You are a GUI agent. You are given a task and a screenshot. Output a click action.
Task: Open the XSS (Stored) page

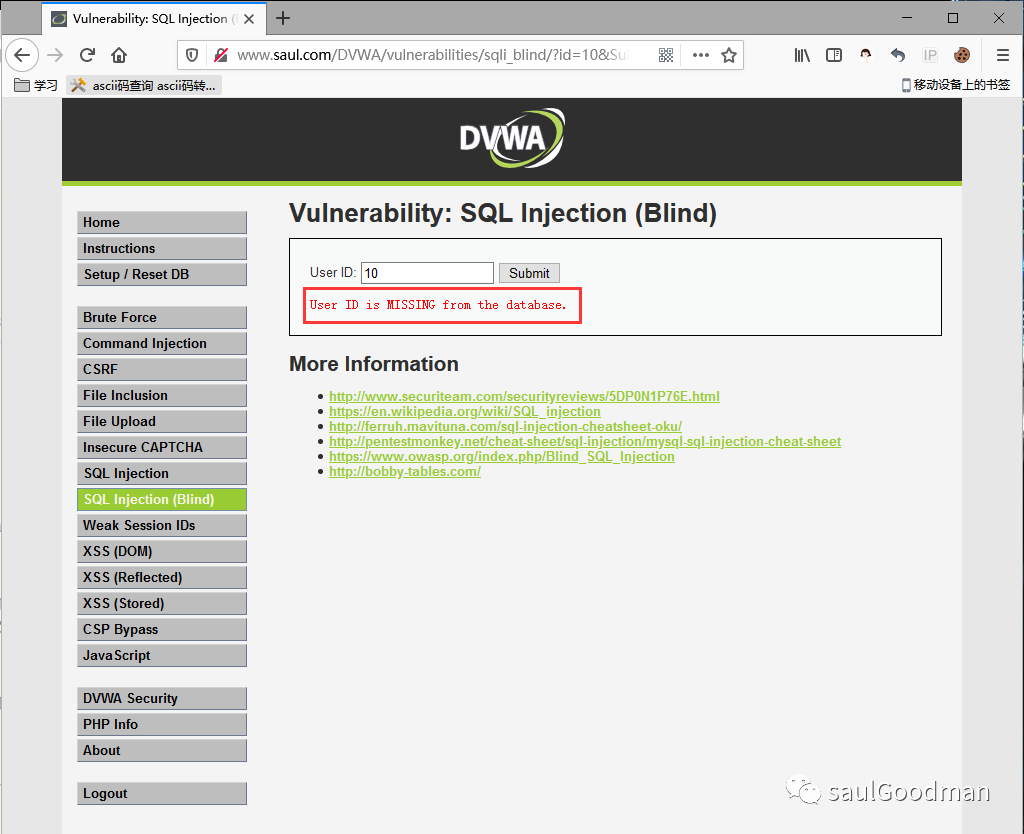[162, 603]
